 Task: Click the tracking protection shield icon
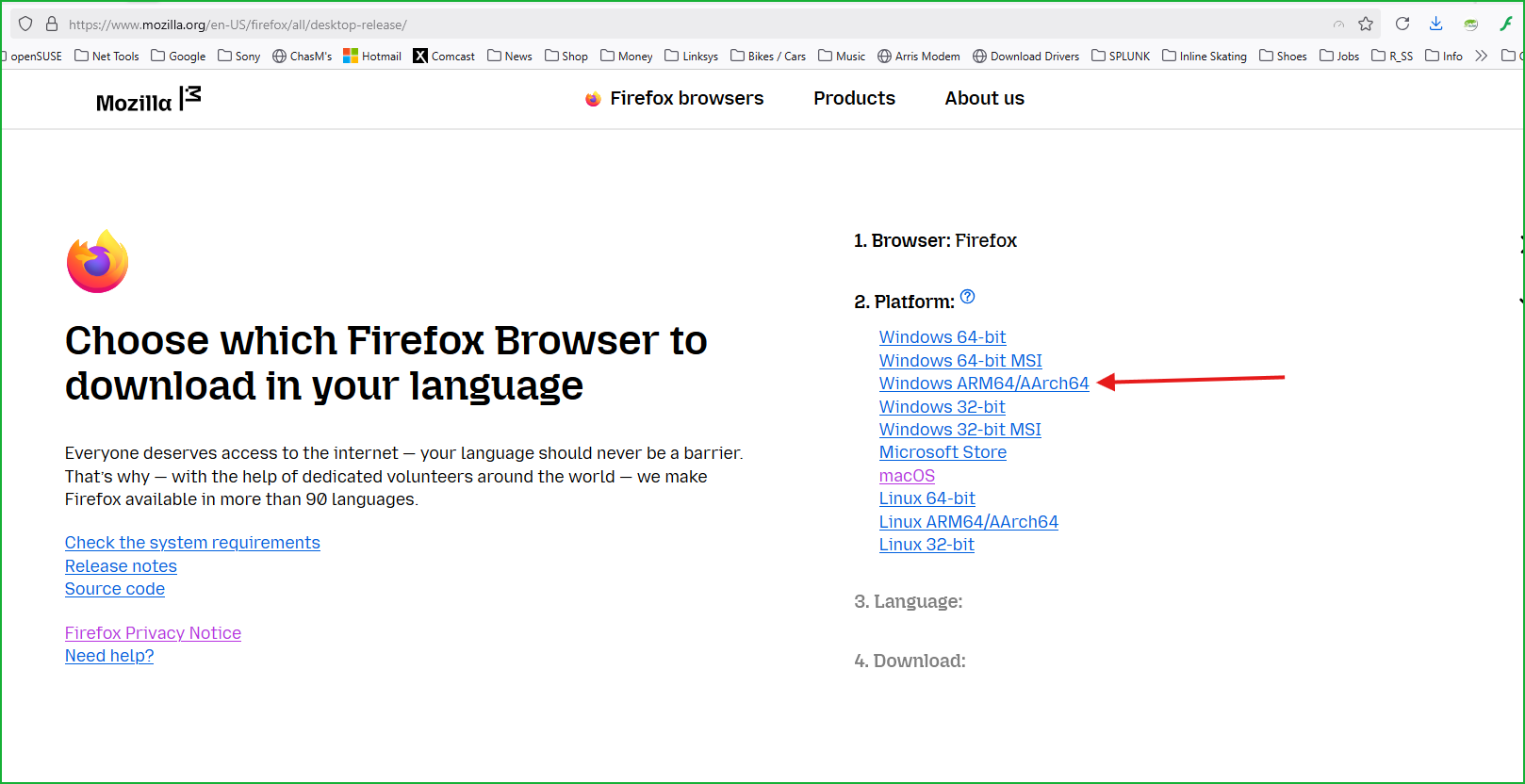25,24
